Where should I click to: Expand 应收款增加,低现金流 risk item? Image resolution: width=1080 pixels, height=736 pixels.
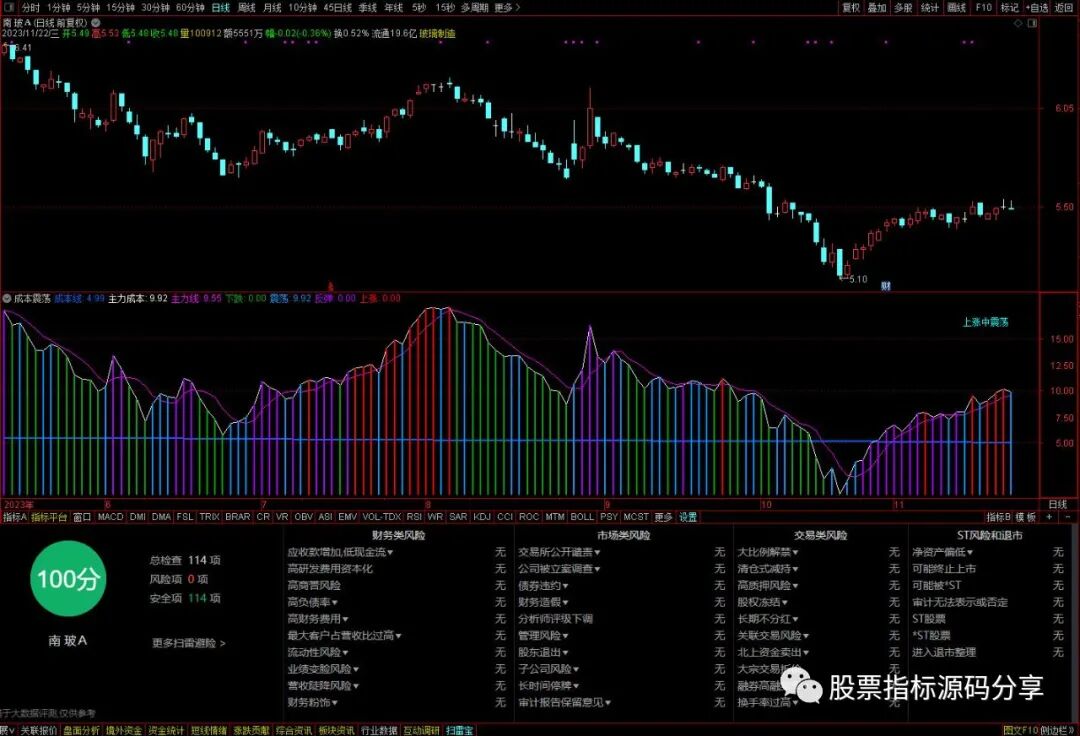point(340,552)
